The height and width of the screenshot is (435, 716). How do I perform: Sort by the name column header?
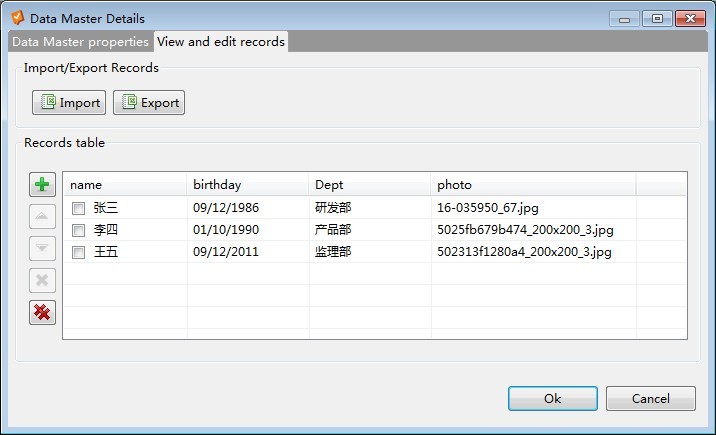coord(124,185)
